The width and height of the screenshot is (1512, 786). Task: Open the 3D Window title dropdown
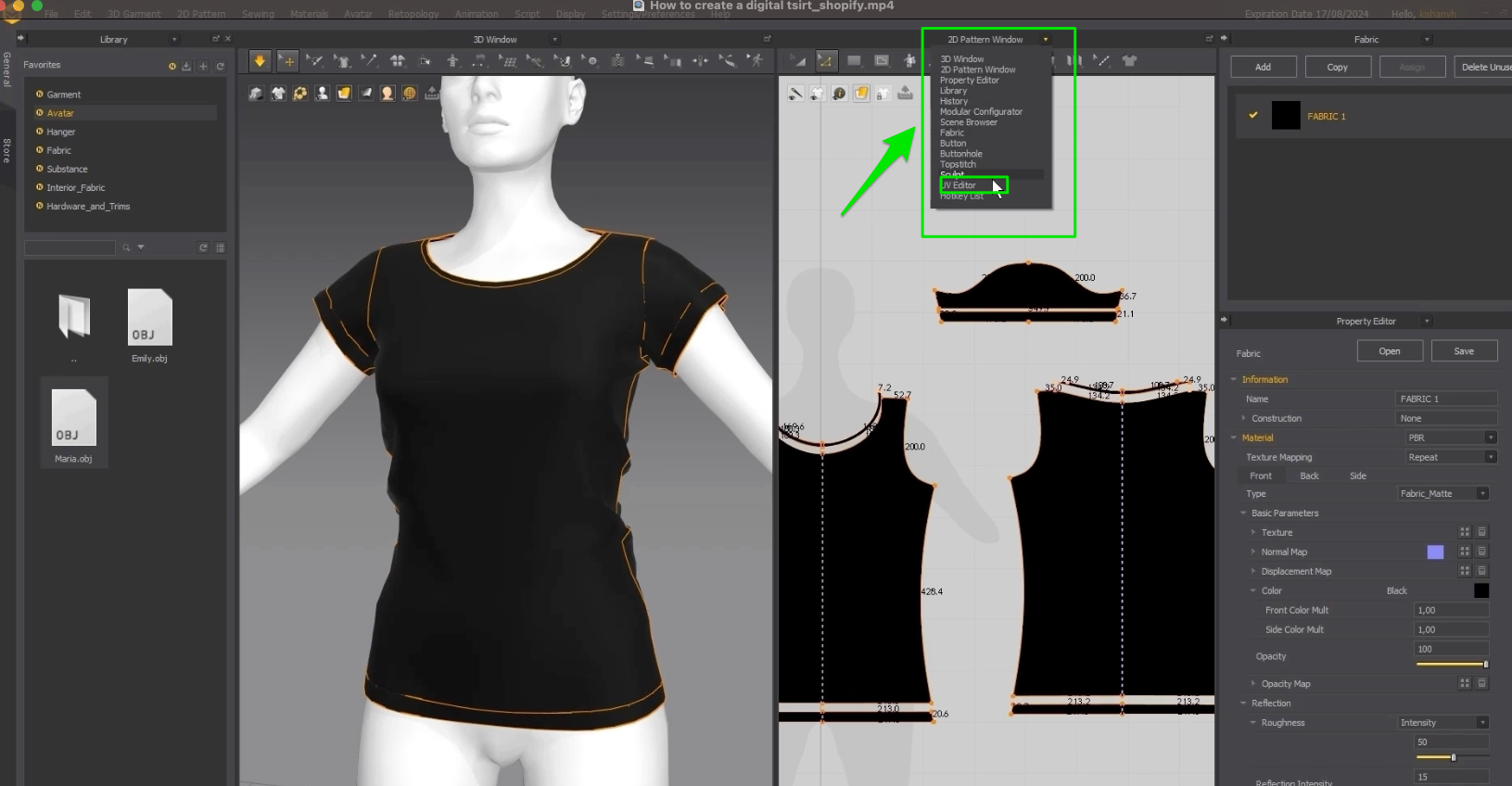click(555, 40)
